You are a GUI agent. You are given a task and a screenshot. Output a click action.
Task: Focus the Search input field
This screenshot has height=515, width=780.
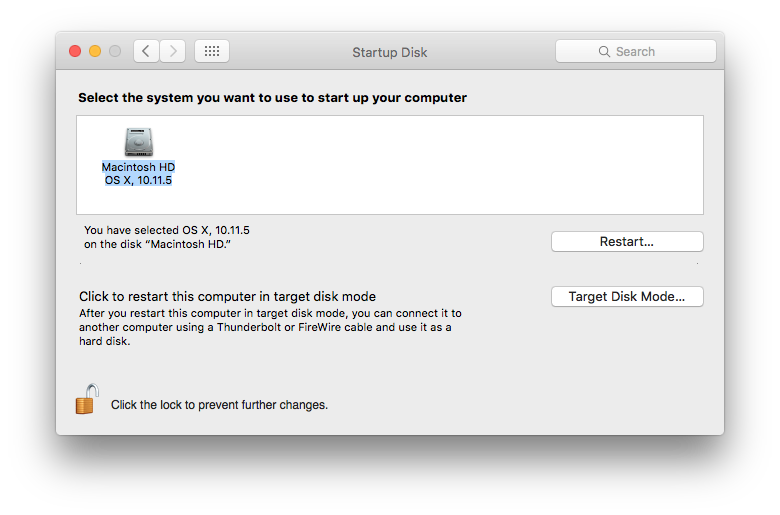pyautogui.click(x=636, y=51)
